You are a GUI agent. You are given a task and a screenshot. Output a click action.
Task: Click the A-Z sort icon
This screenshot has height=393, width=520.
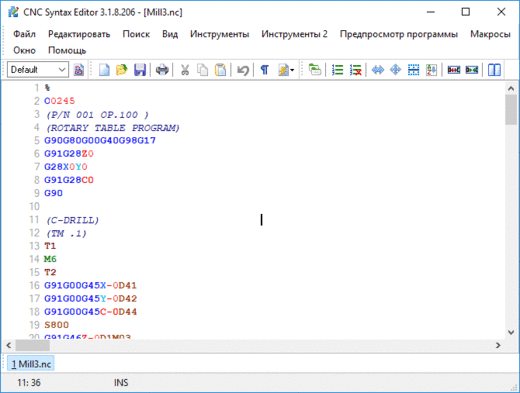click(431, 70)
